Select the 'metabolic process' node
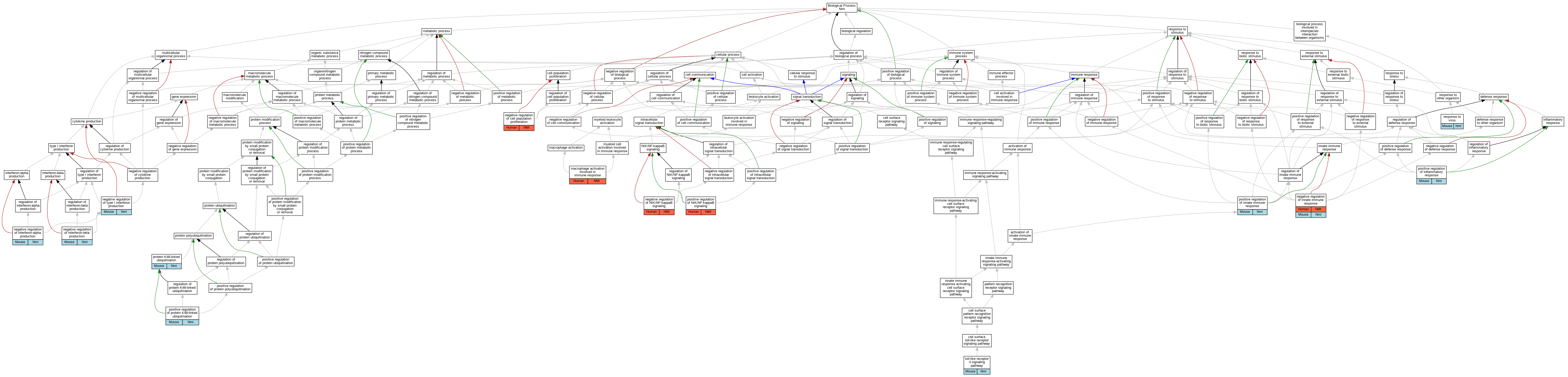Screen dimensions: 1568x377 point(437,31)
